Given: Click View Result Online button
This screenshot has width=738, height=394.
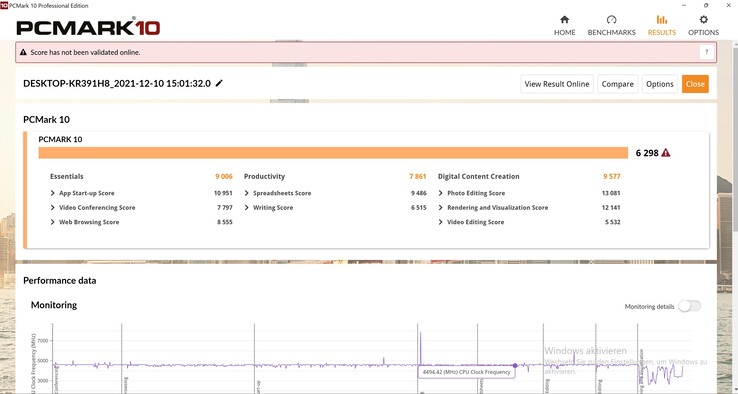Looking at the screenshot, I should [557, 84].
